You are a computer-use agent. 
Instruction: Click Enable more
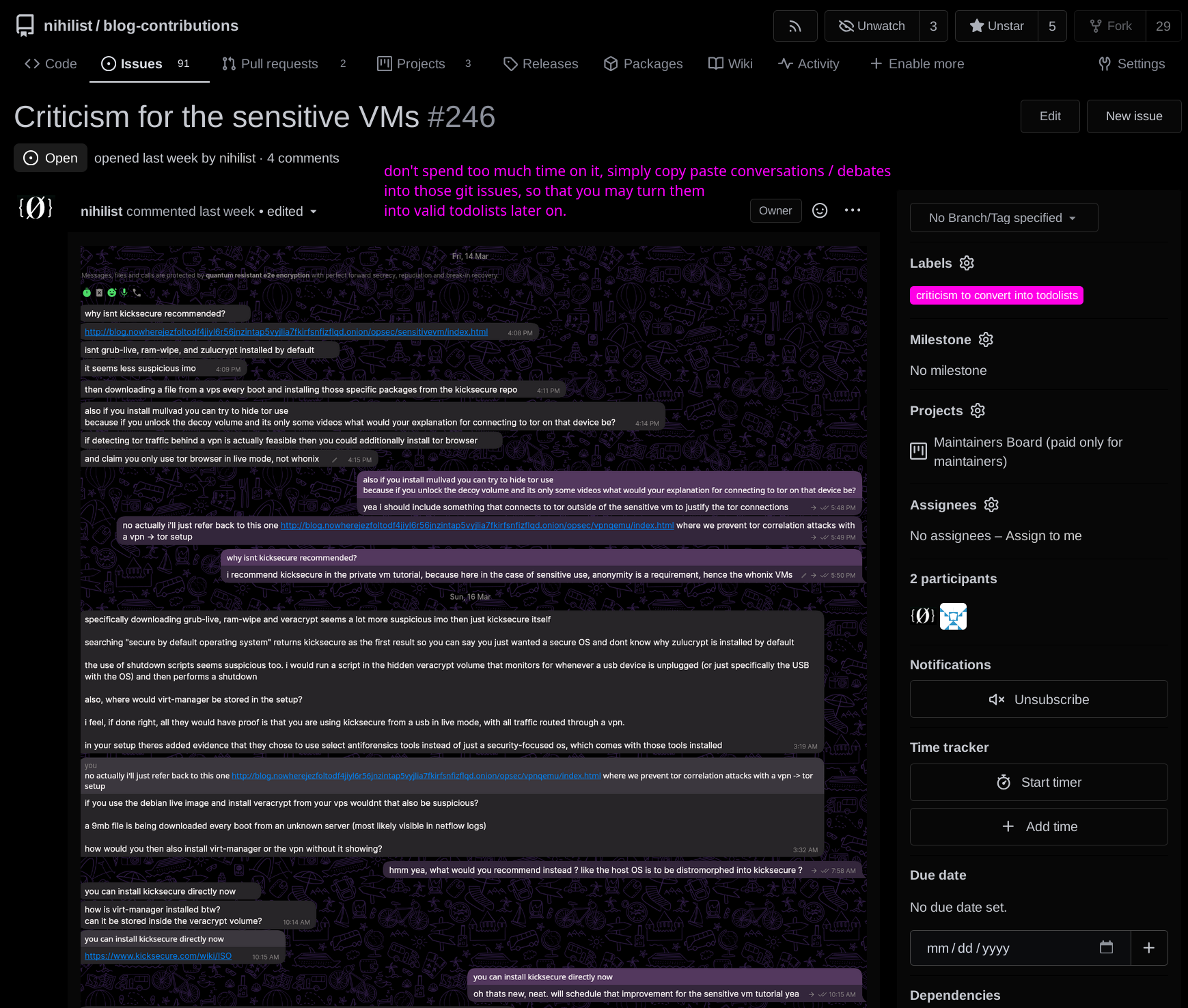(x=917, y=64)
